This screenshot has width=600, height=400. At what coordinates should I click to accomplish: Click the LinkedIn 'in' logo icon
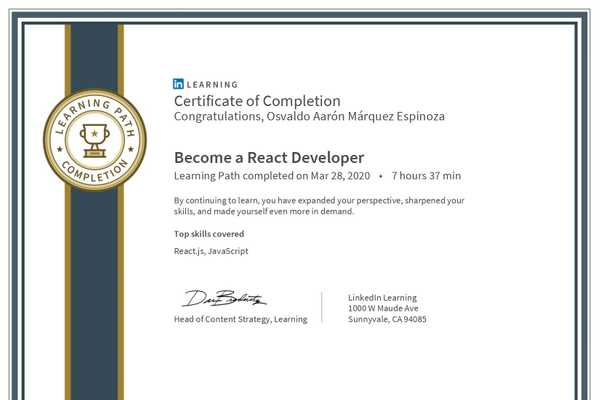pyautogui.click(x=178, y=84)
